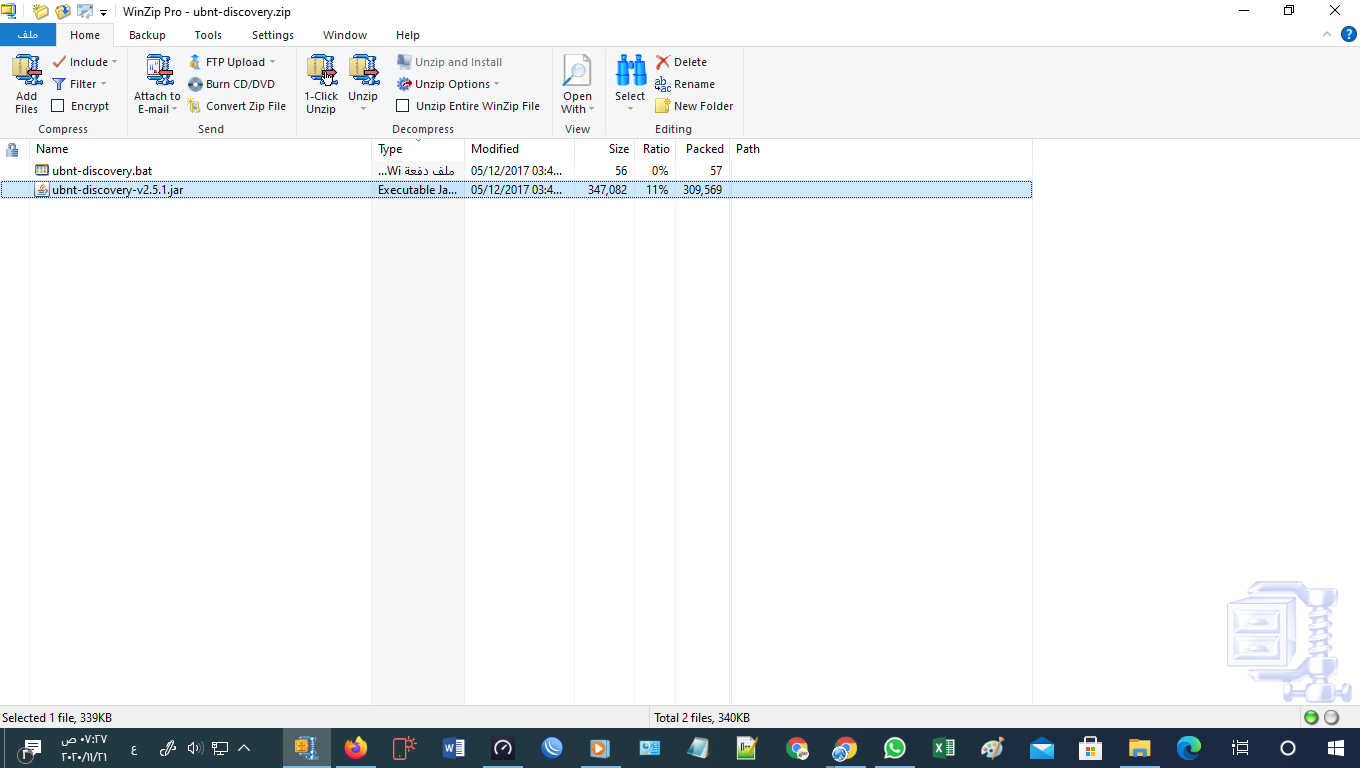Run 1-Click Unzip
This screenshot has width=1360, height=768.
321,85
